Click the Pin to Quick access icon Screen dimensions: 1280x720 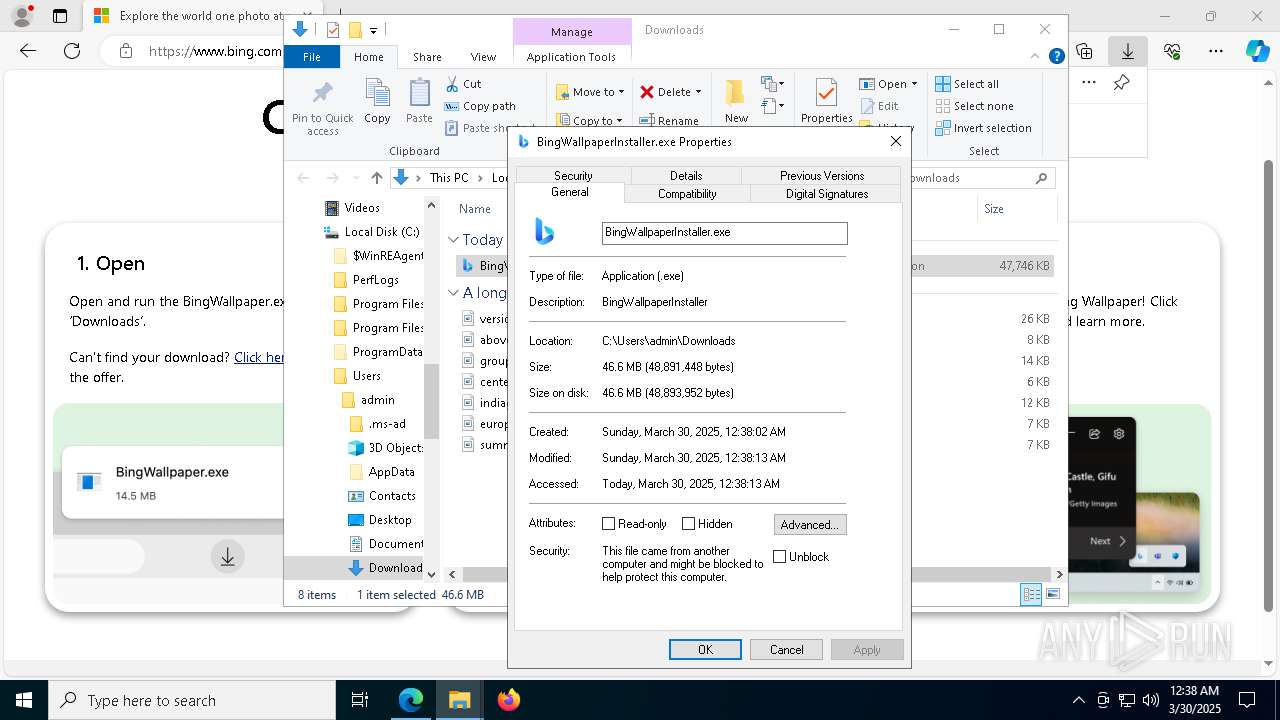pyautogui.click(x=322, y=93)
